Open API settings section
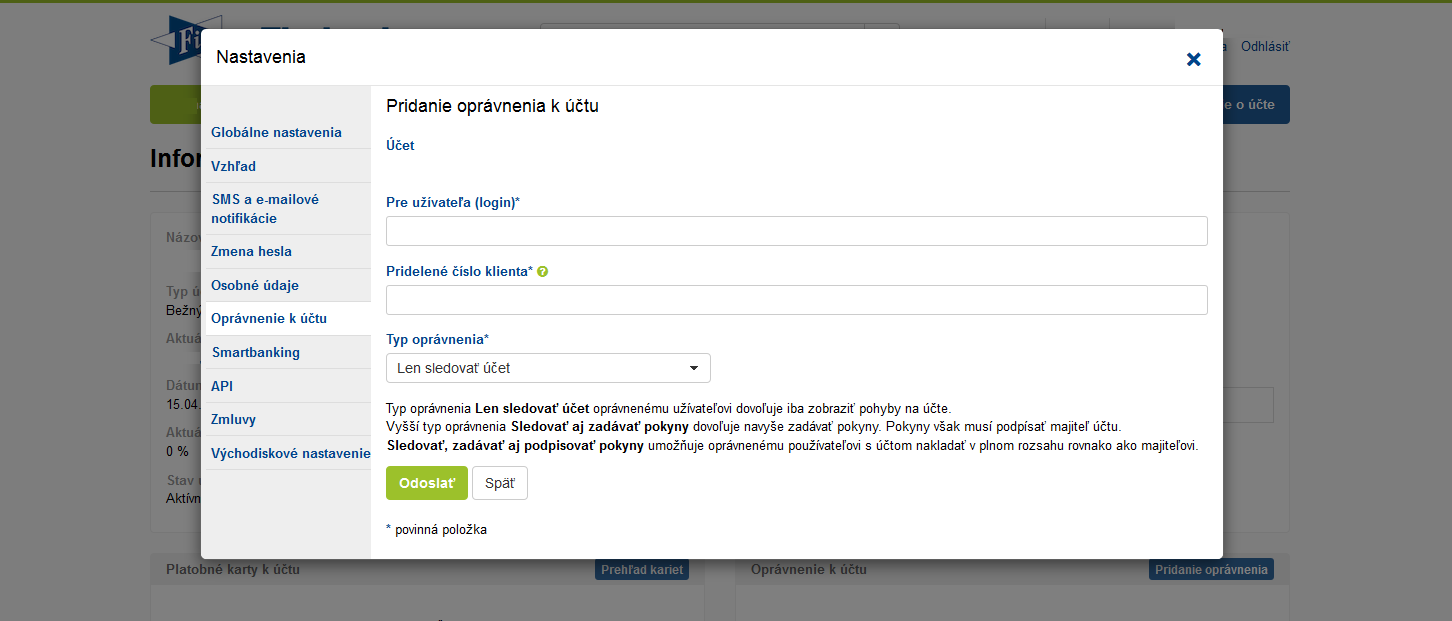Image resolution: width=1452 pixels, height=621 pixels. (x=222, y=386)
